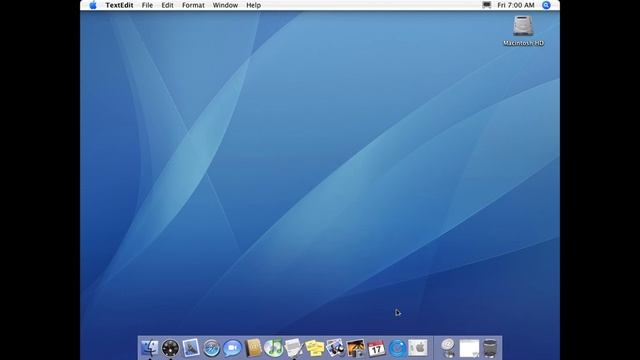Viewport: 640px width, 360px height.
Task: Launch iTunes from the Dock
Action: click(273, 347)
